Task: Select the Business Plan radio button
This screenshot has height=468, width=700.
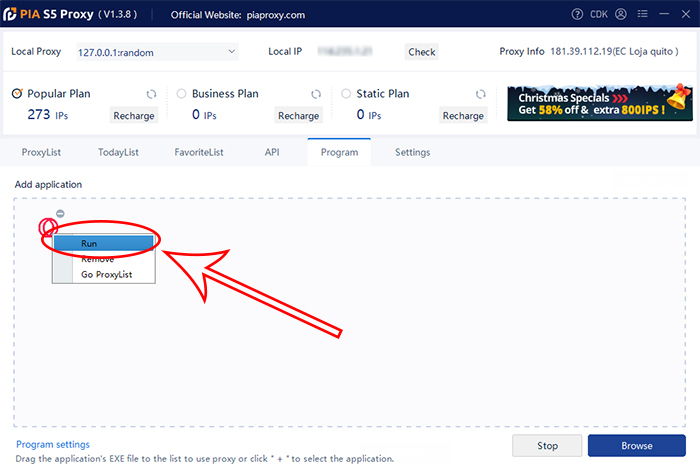Action: (x=181, y=94)
